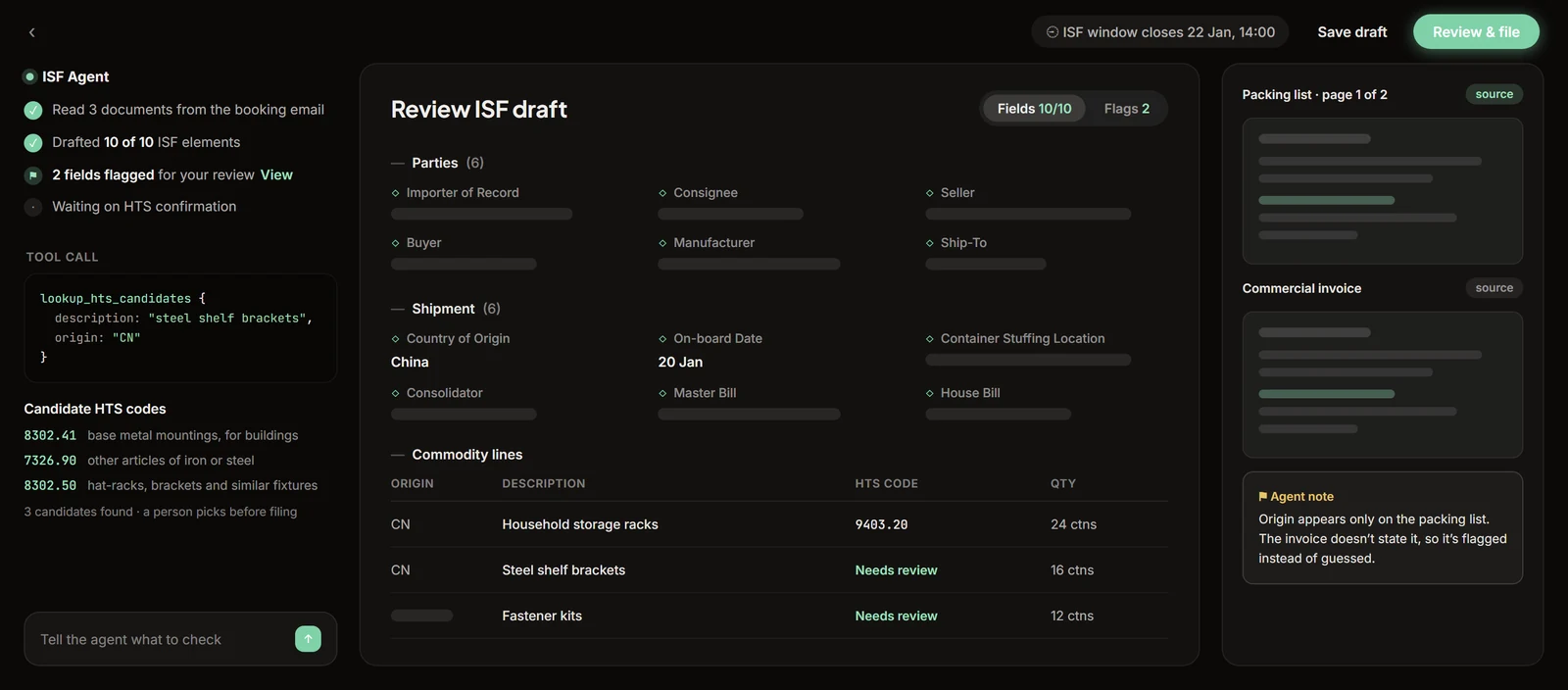Click the lookup_hts_candidates tool call block
1568x690 pixels.
[x=180, y=327]
